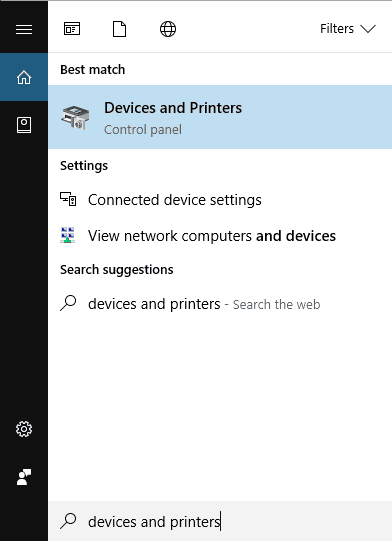
Task: Select the Home icon in sidebar
Action: point(24,77)
